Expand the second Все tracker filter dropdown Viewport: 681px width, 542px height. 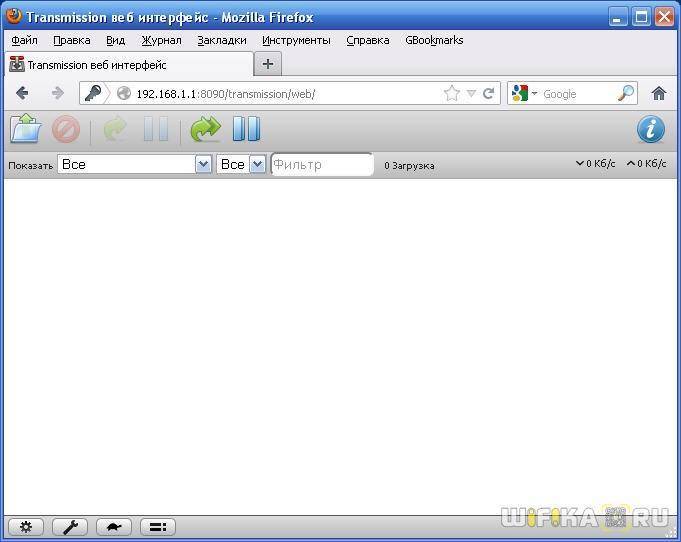(x=241, y=165)
